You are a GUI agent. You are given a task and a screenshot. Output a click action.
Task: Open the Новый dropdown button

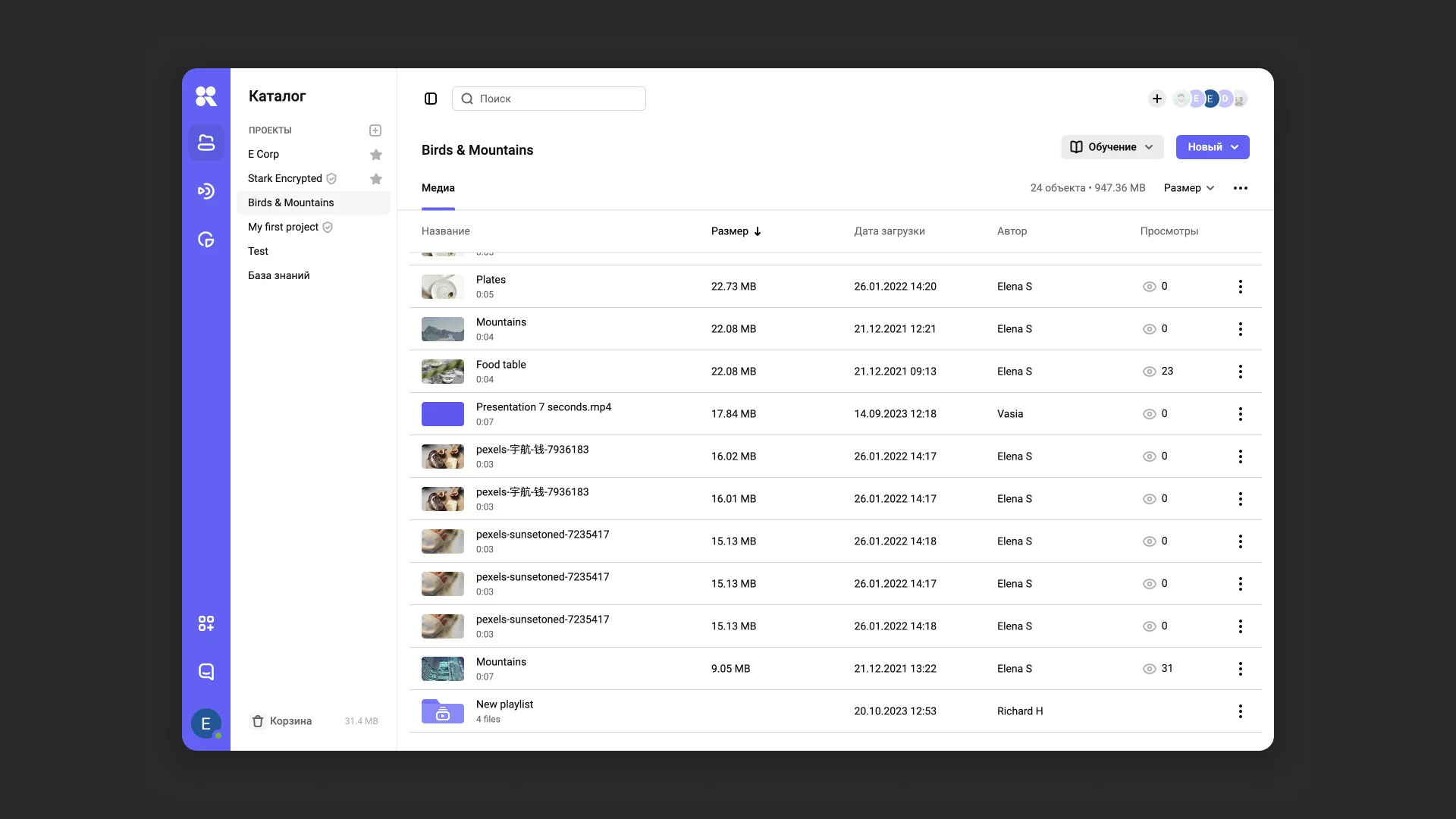(1212, 147)
